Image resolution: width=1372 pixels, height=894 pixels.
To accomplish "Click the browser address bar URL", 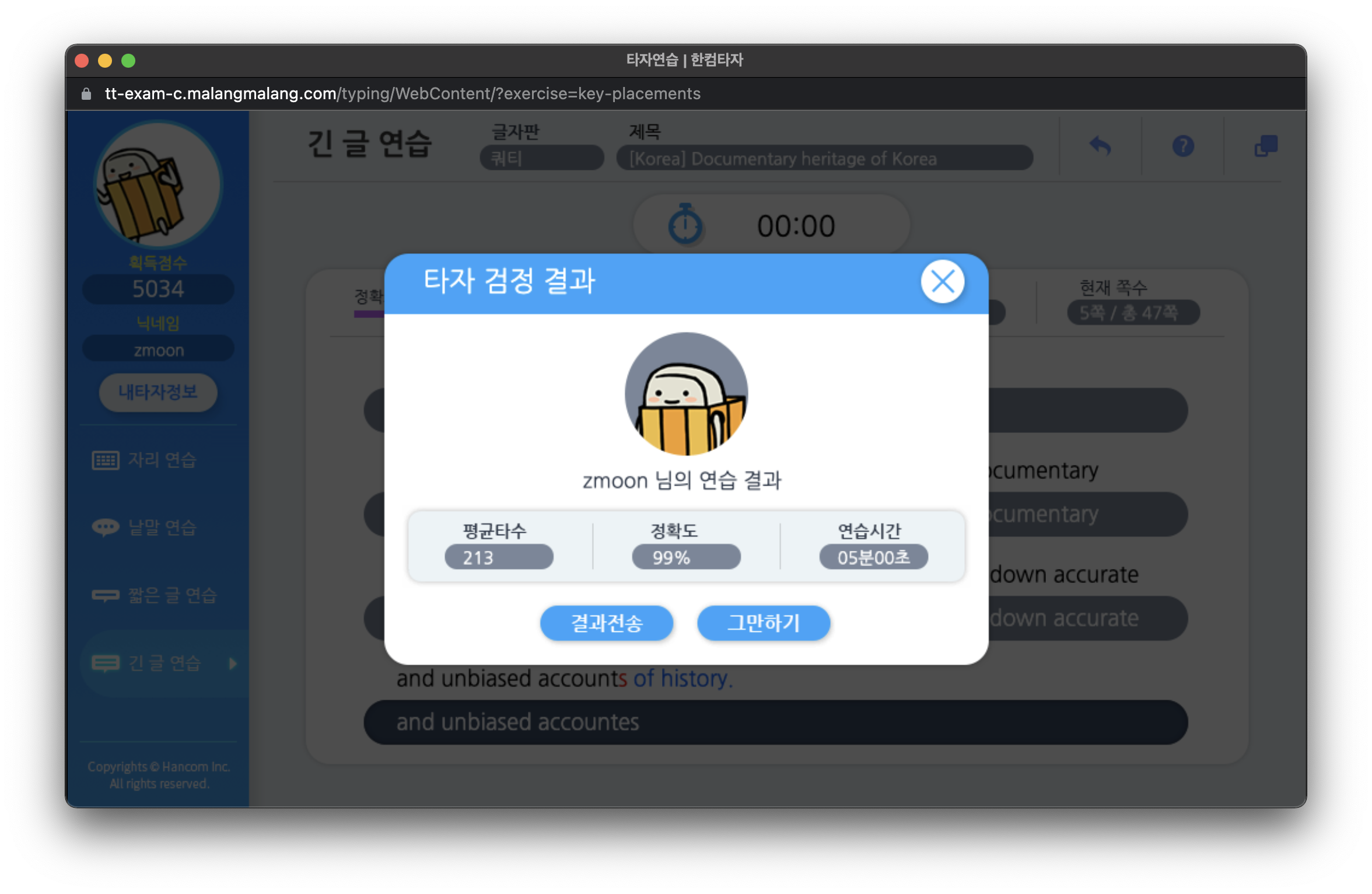I will [x=402, y=93].
